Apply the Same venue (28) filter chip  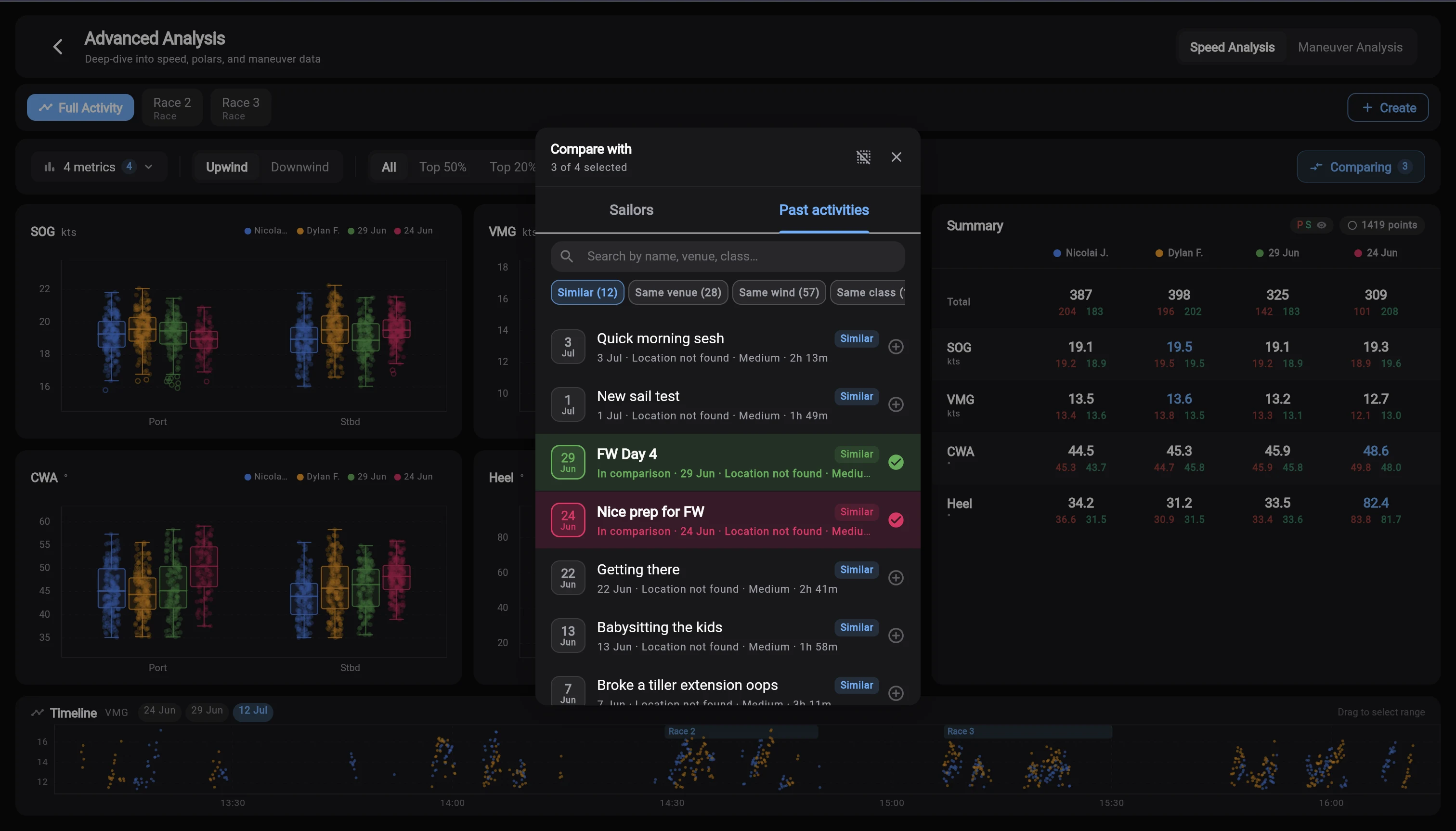(x=677, y=292)
